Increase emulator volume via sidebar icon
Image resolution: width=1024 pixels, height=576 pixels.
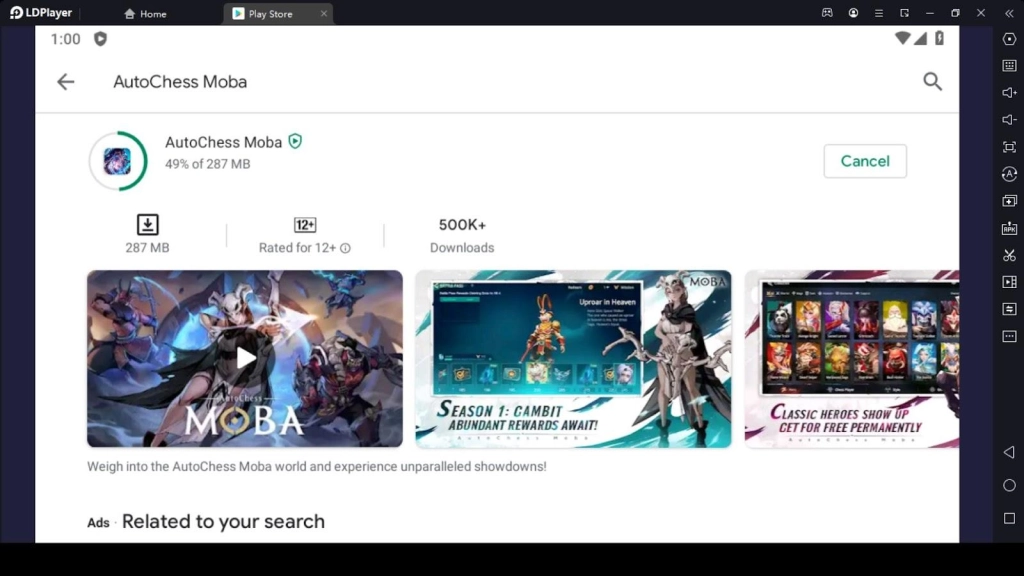point(1009,94)
